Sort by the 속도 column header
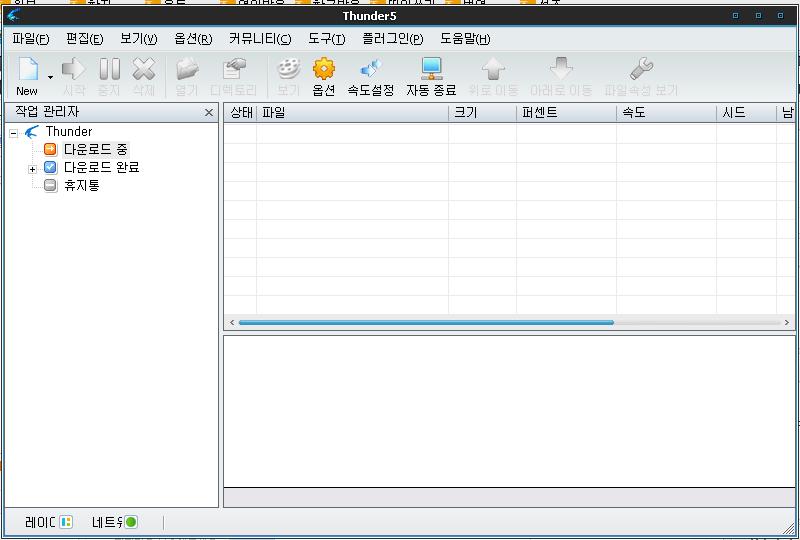The image size is (800, 540). [666, 113]
